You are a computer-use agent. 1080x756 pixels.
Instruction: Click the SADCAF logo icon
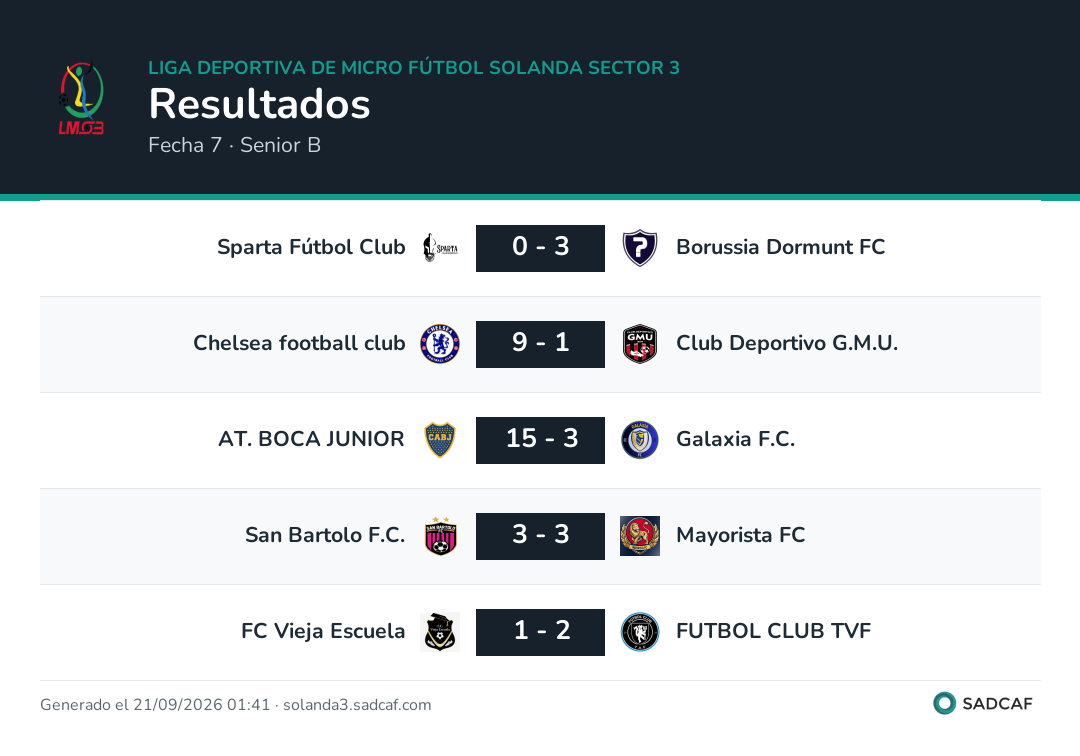(x=944, y=703)
